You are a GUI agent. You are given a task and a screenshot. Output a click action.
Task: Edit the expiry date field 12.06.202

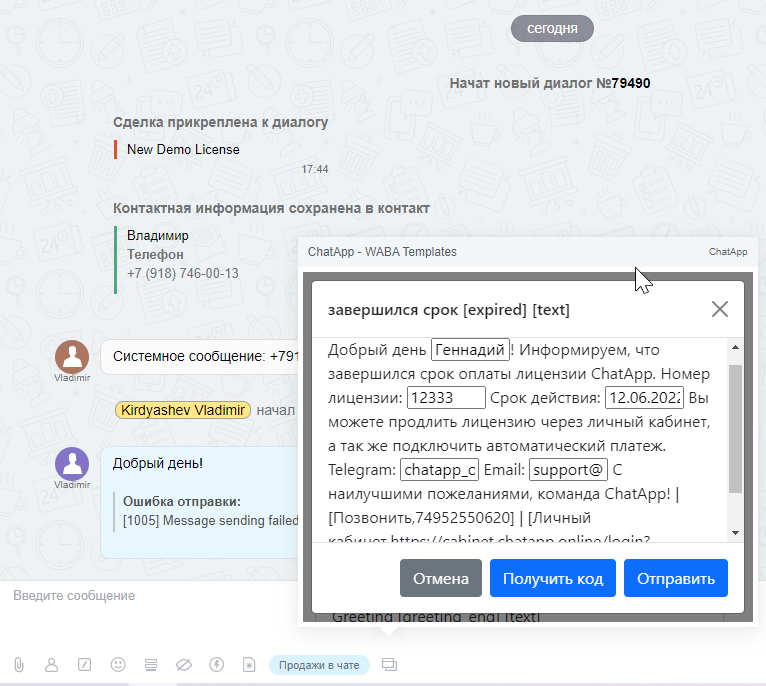644,398
